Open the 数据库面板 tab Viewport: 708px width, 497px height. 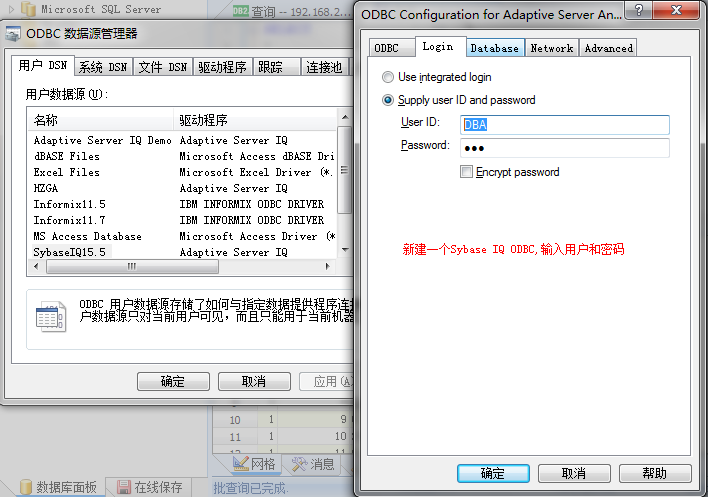[59, 487]
